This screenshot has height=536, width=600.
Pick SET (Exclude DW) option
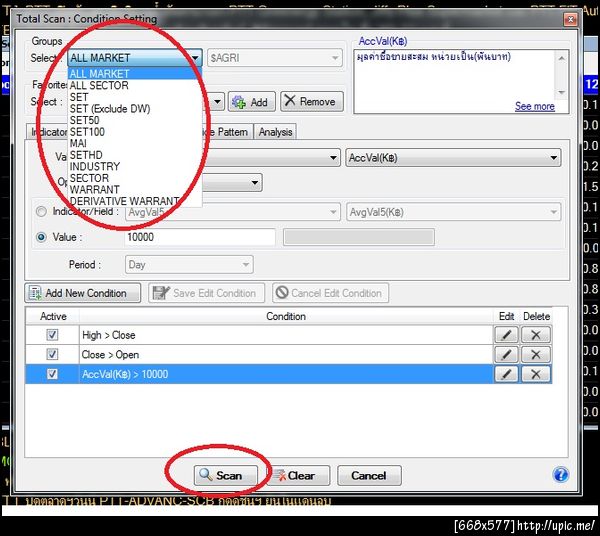pos(135,109)
